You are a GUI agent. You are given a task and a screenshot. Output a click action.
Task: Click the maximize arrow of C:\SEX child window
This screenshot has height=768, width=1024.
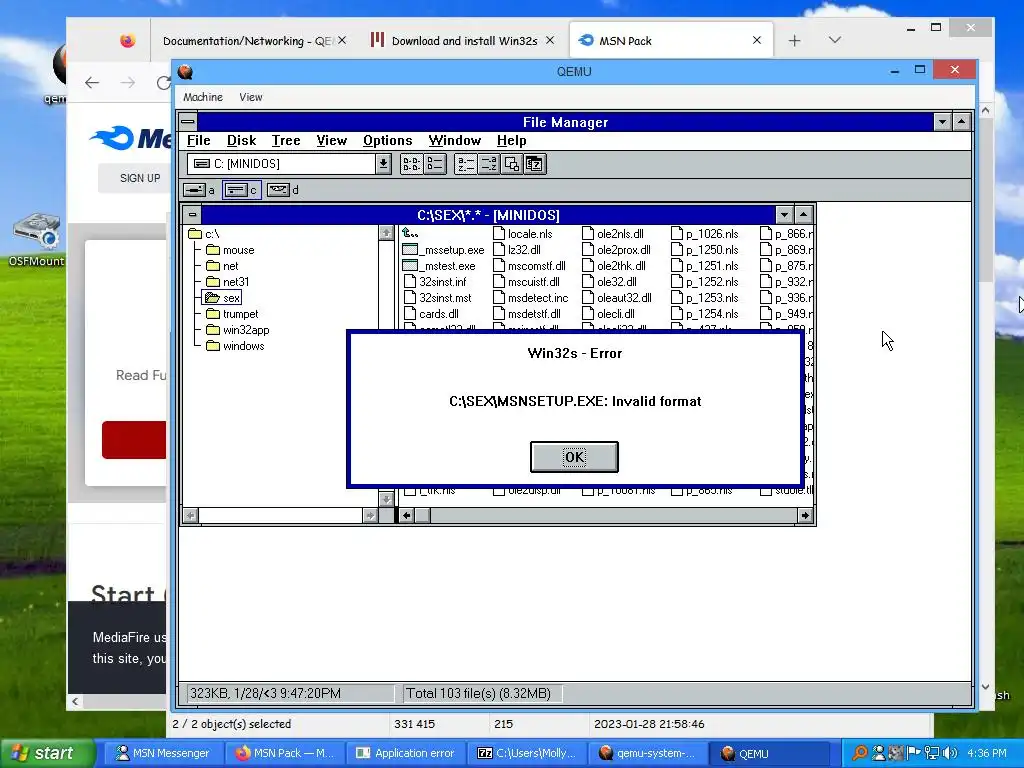point(804,214)
